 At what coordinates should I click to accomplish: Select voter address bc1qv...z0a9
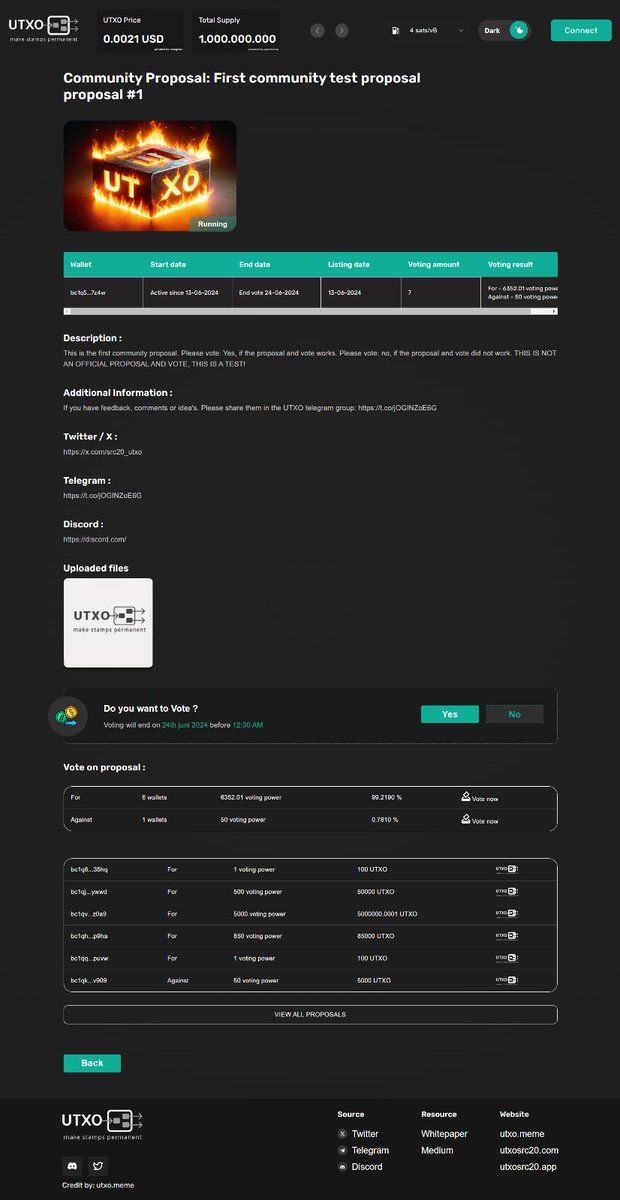pos(88,914)
